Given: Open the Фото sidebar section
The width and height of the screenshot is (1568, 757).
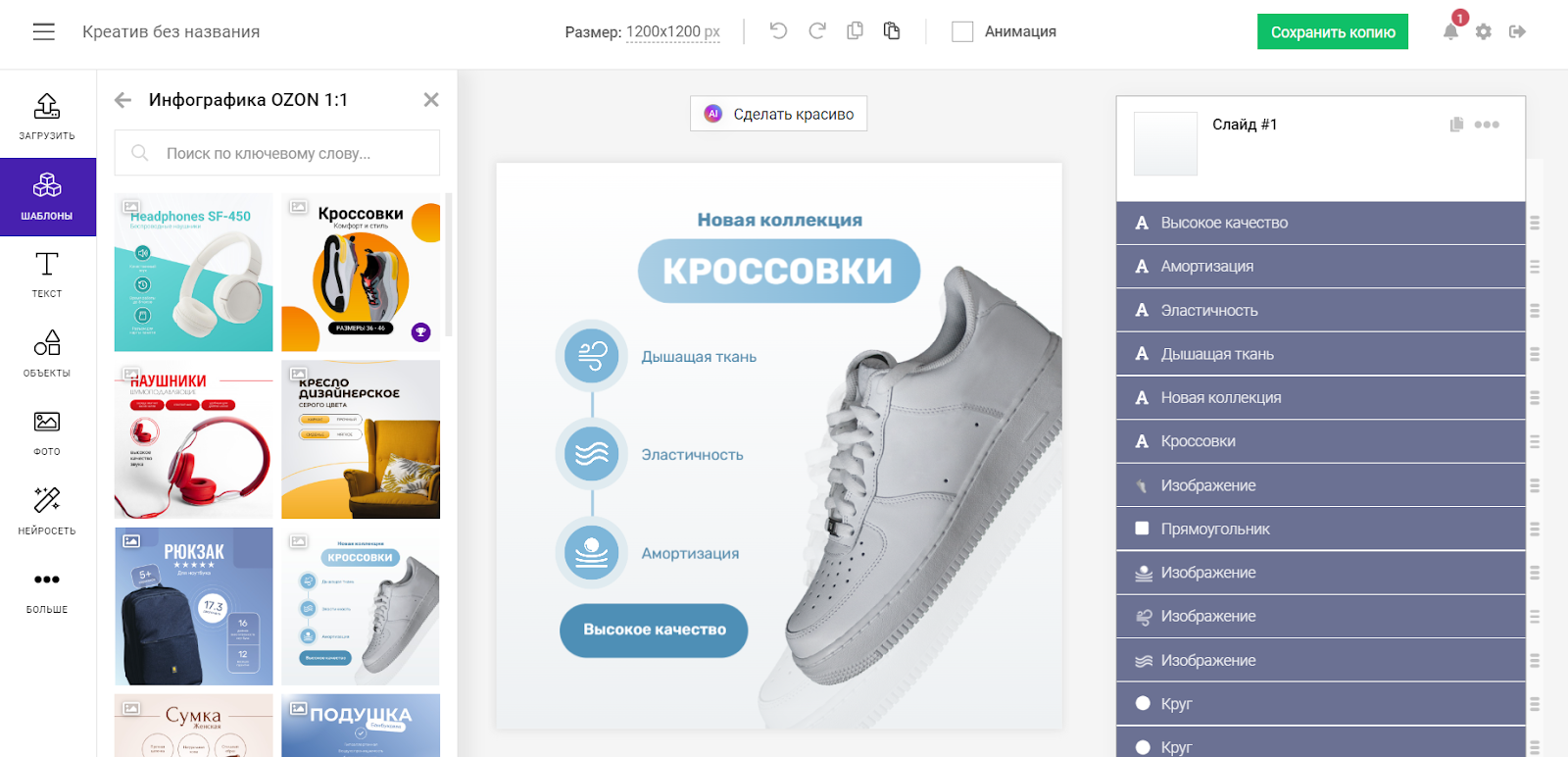Looking at the screenshot, I should pyautogui.click(x=47, y=432).
